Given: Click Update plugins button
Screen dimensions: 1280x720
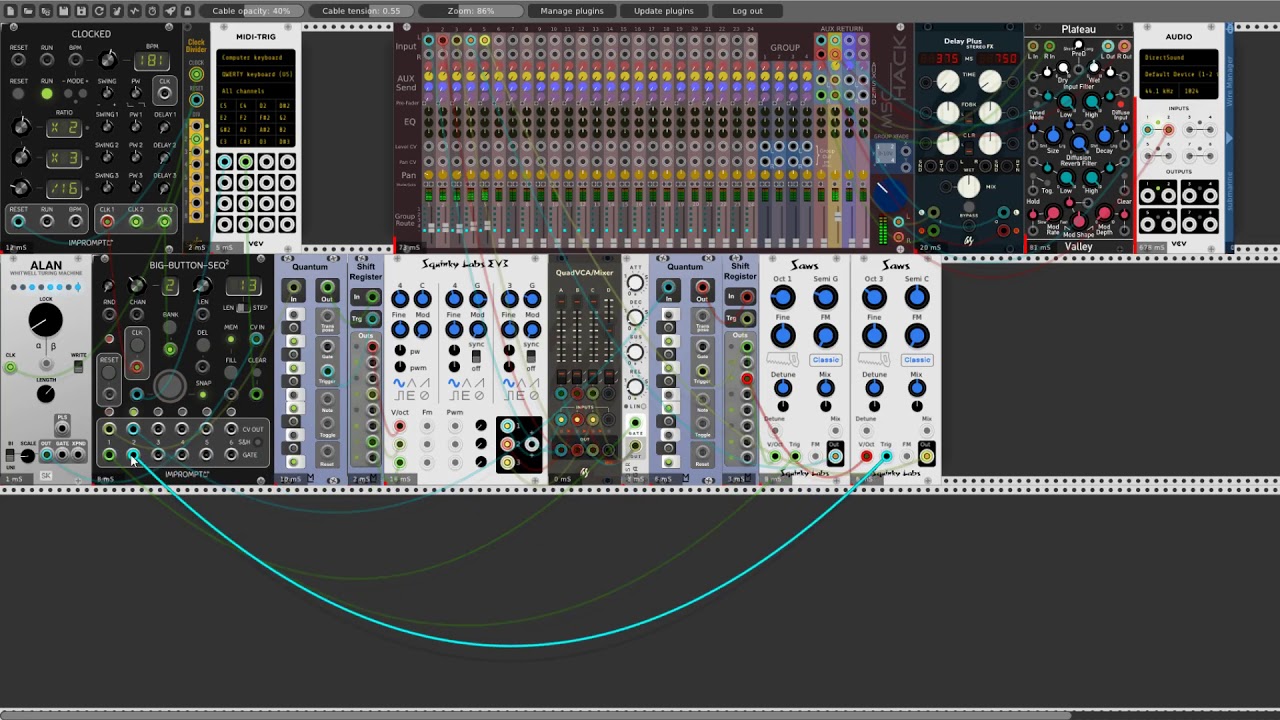Looking at the screenshot, I should click(663, 11).
